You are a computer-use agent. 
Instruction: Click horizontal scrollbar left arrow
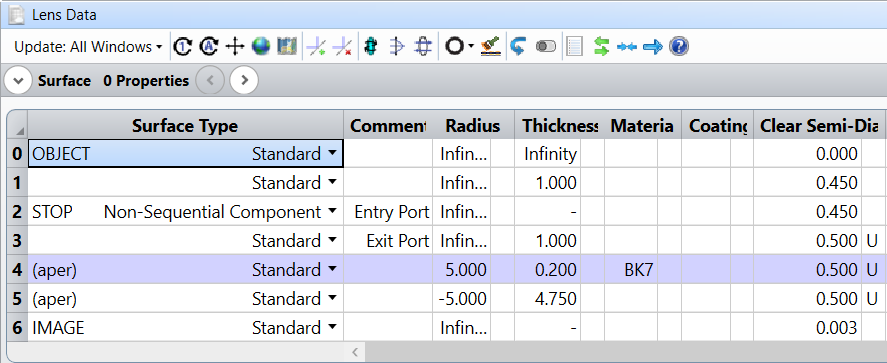(355, 352)
